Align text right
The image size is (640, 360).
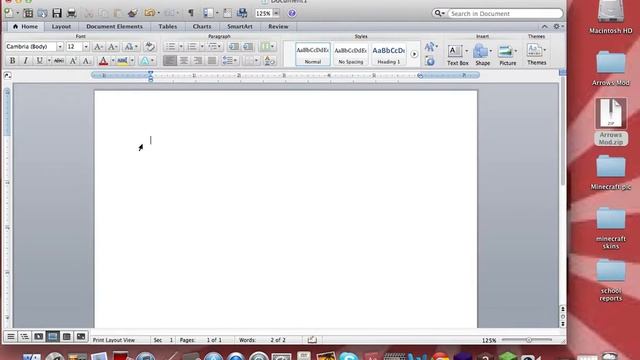coord(198,61)
